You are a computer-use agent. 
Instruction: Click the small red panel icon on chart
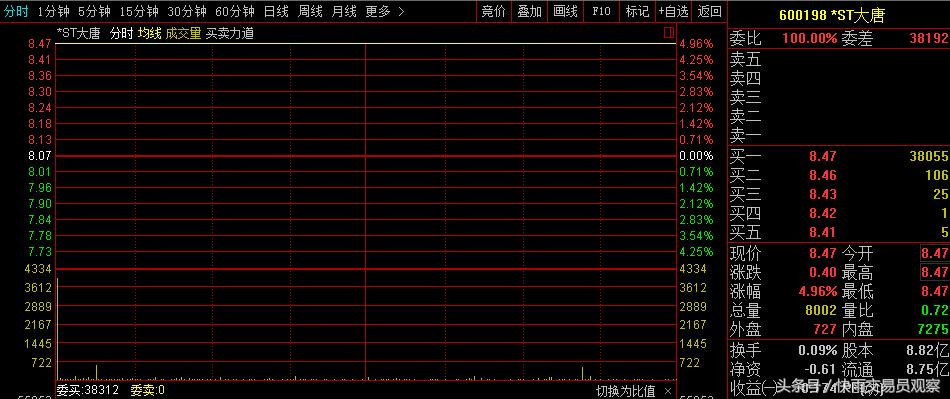[669, 32]
